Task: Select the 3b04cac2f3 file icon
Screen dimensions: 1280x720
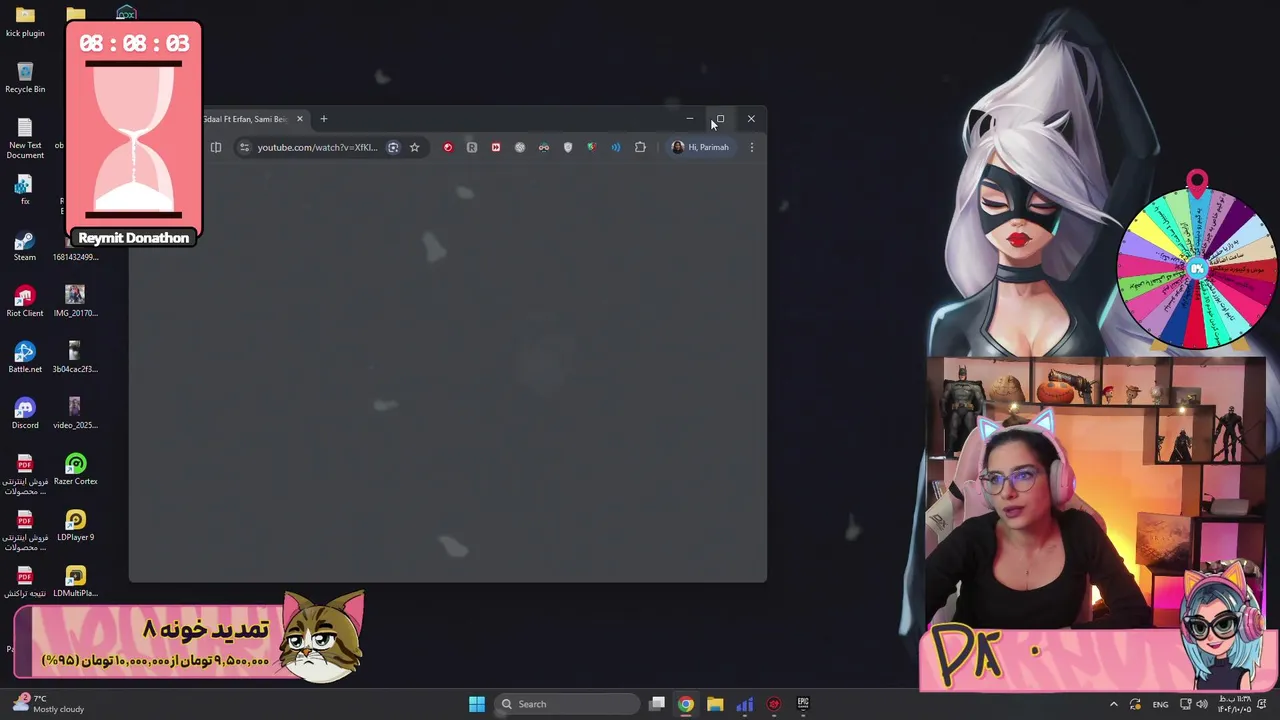Action: 75,357
